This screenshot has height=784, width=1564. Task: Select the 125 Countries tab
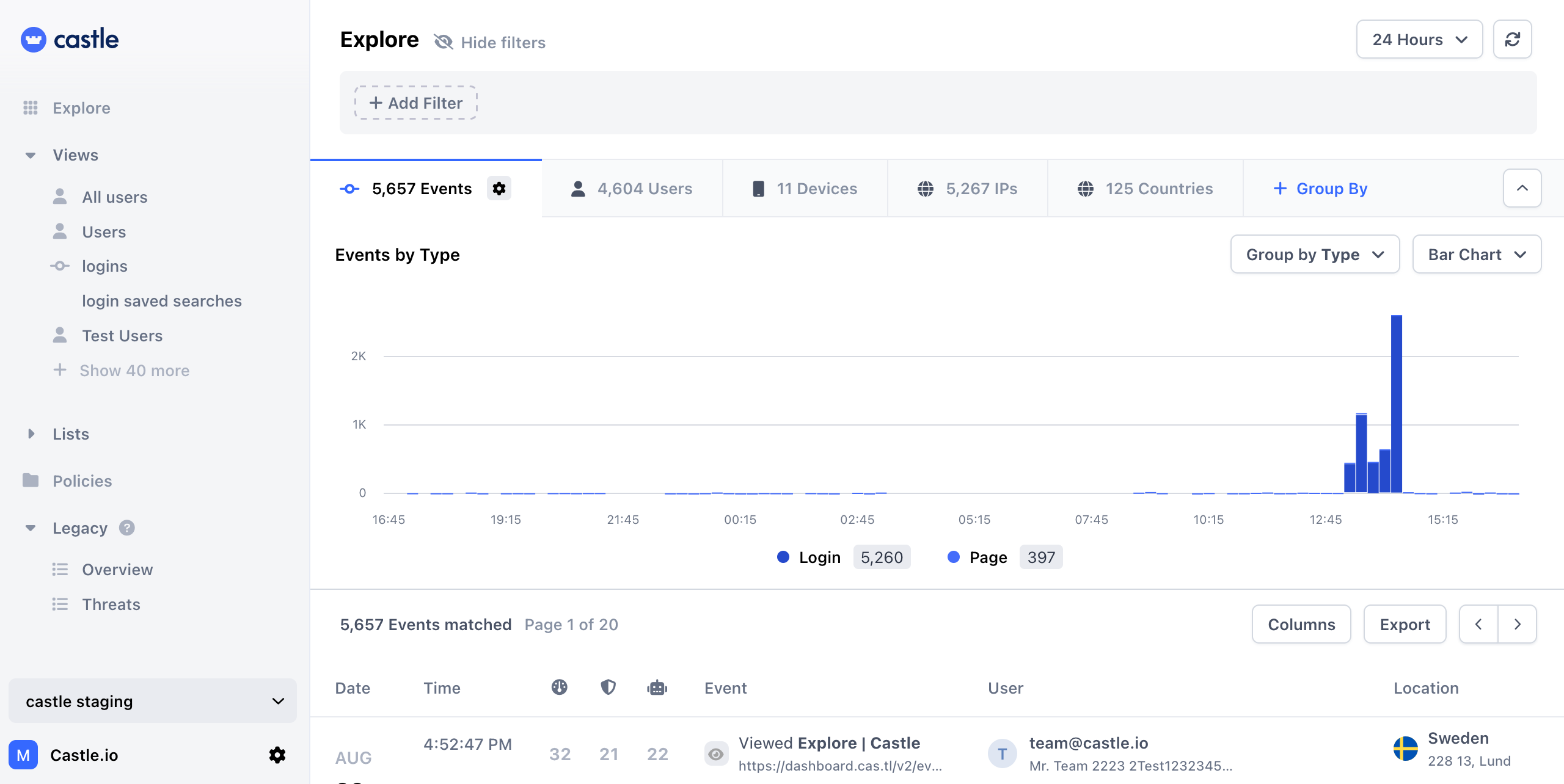(x=1145, y=188)
